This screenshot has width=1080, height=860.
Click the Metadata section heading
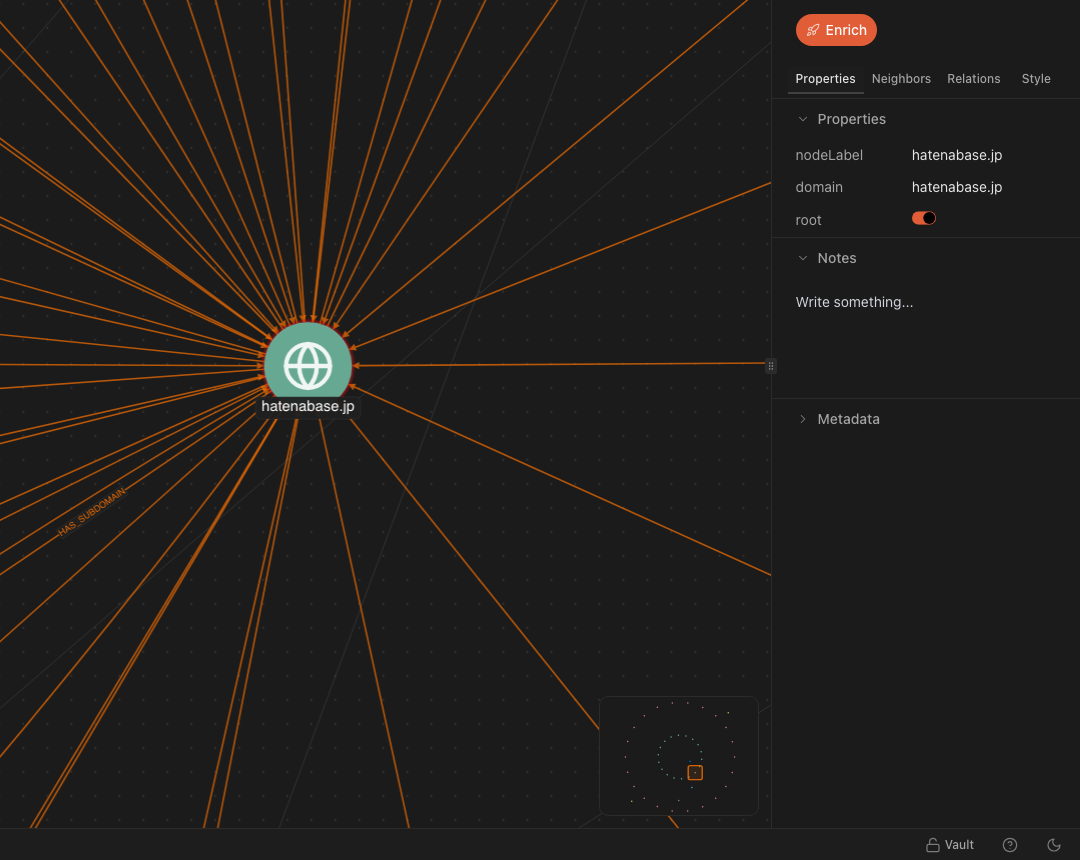pyautogui.click(x=848, y=419)
